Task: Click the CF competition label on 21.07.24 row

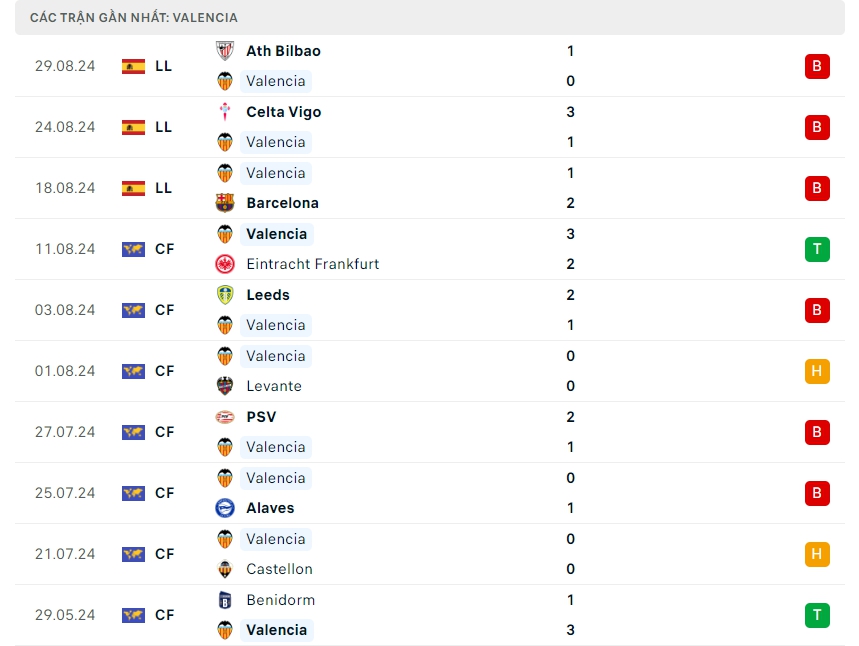Action: (x=165, y=554)
